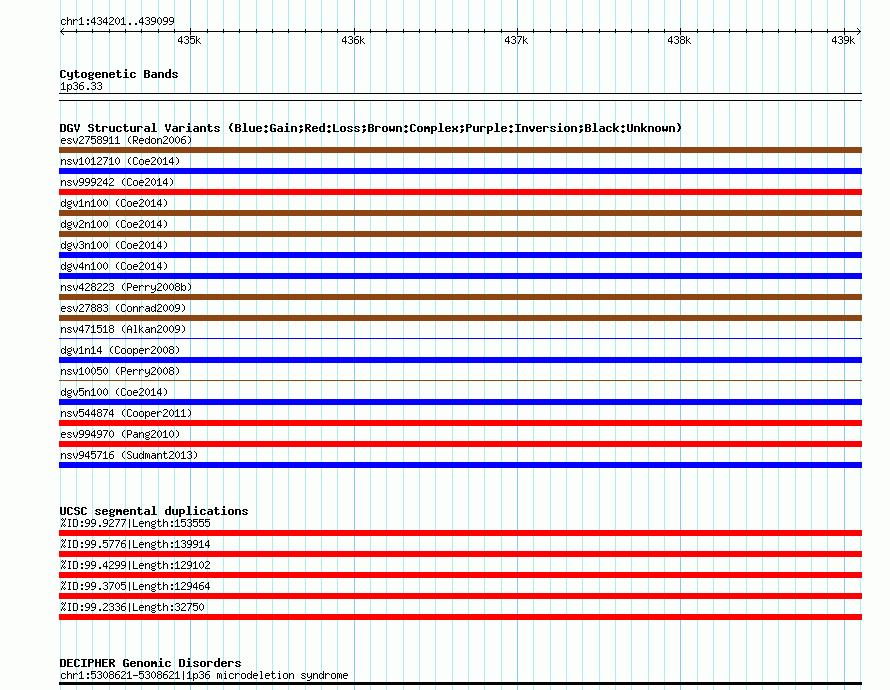Click the red bar under esv994970

[460, 444]
